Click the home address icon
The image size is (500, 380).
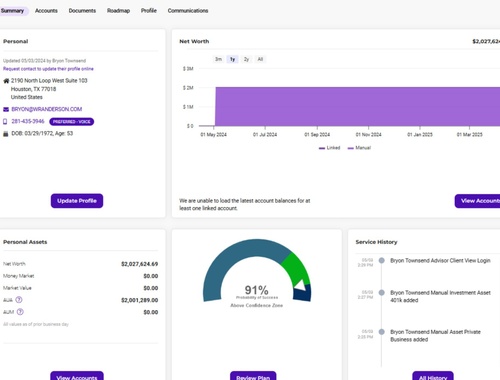[x=6, y=81]
